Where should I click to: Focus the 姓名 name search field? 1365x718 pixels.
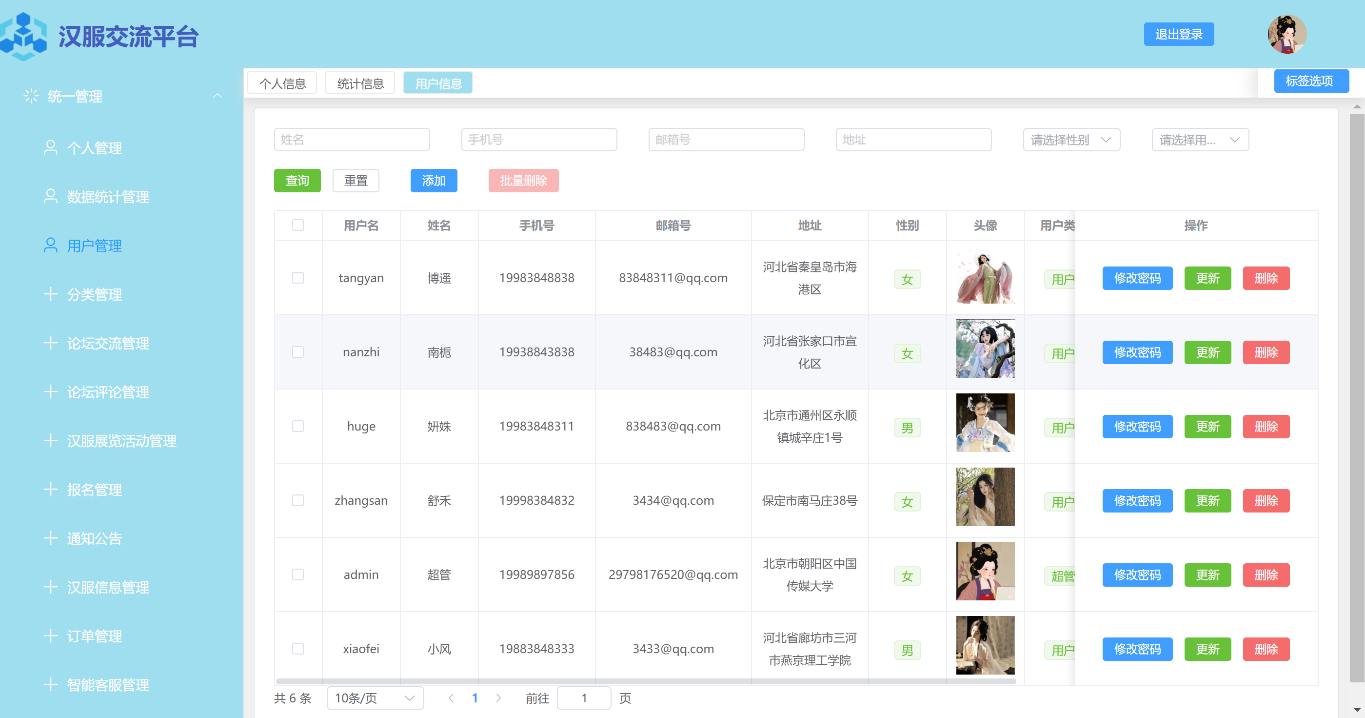pos(352,140)
